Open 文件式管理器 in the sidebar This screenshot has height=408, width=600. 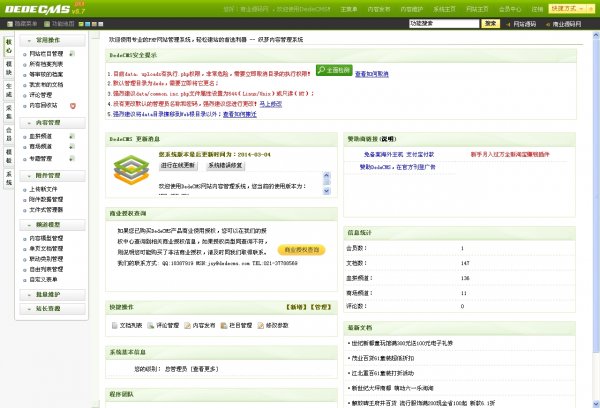point(46,210)
